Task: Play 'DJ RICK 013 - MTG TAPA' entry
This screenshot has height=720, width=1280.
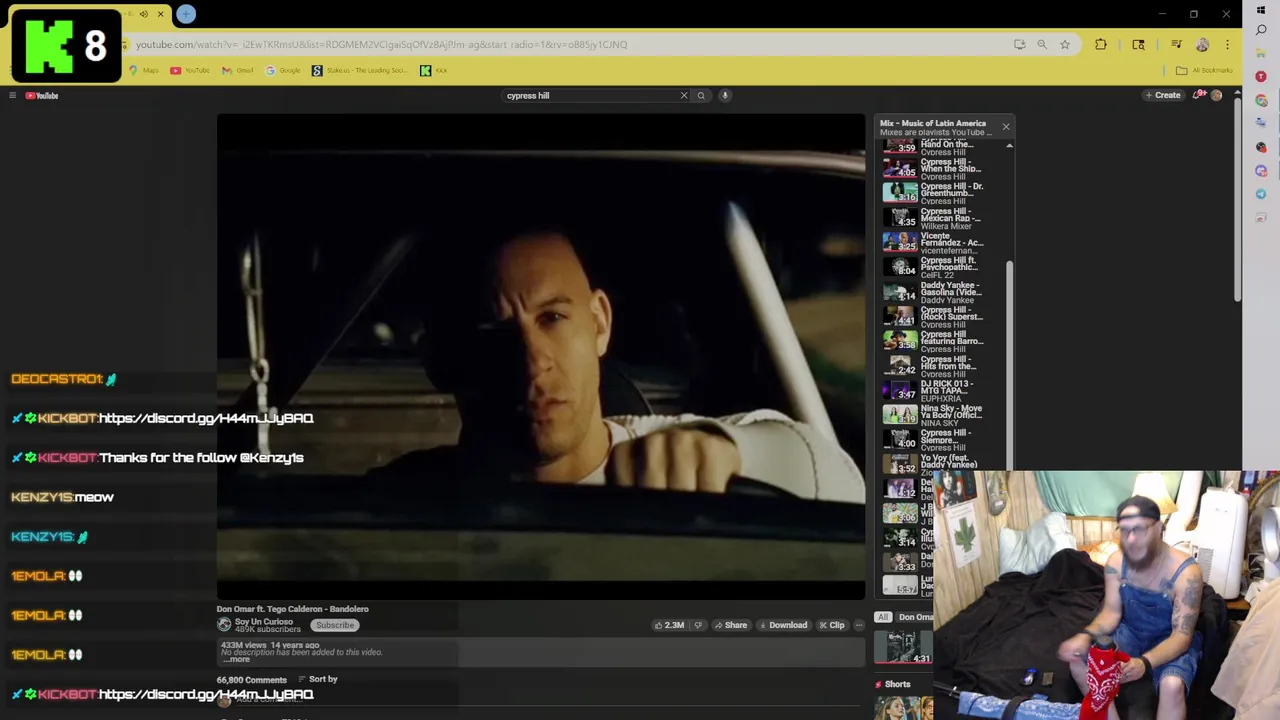Action: point(940,390)
